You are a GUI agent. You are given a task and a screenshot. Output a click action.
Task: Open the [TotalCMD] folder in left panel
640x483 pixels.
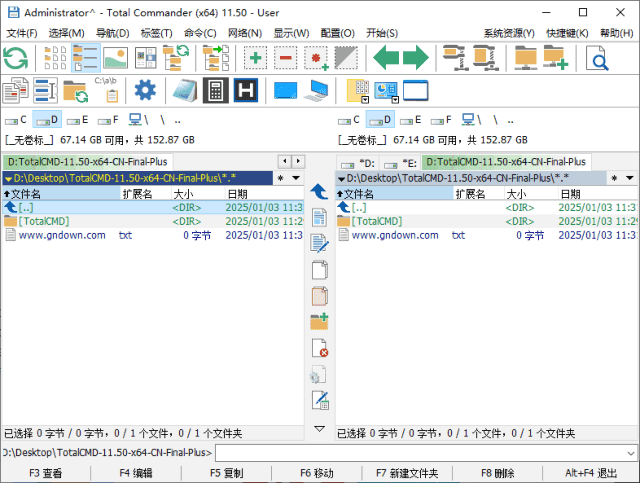pos(43,221)
